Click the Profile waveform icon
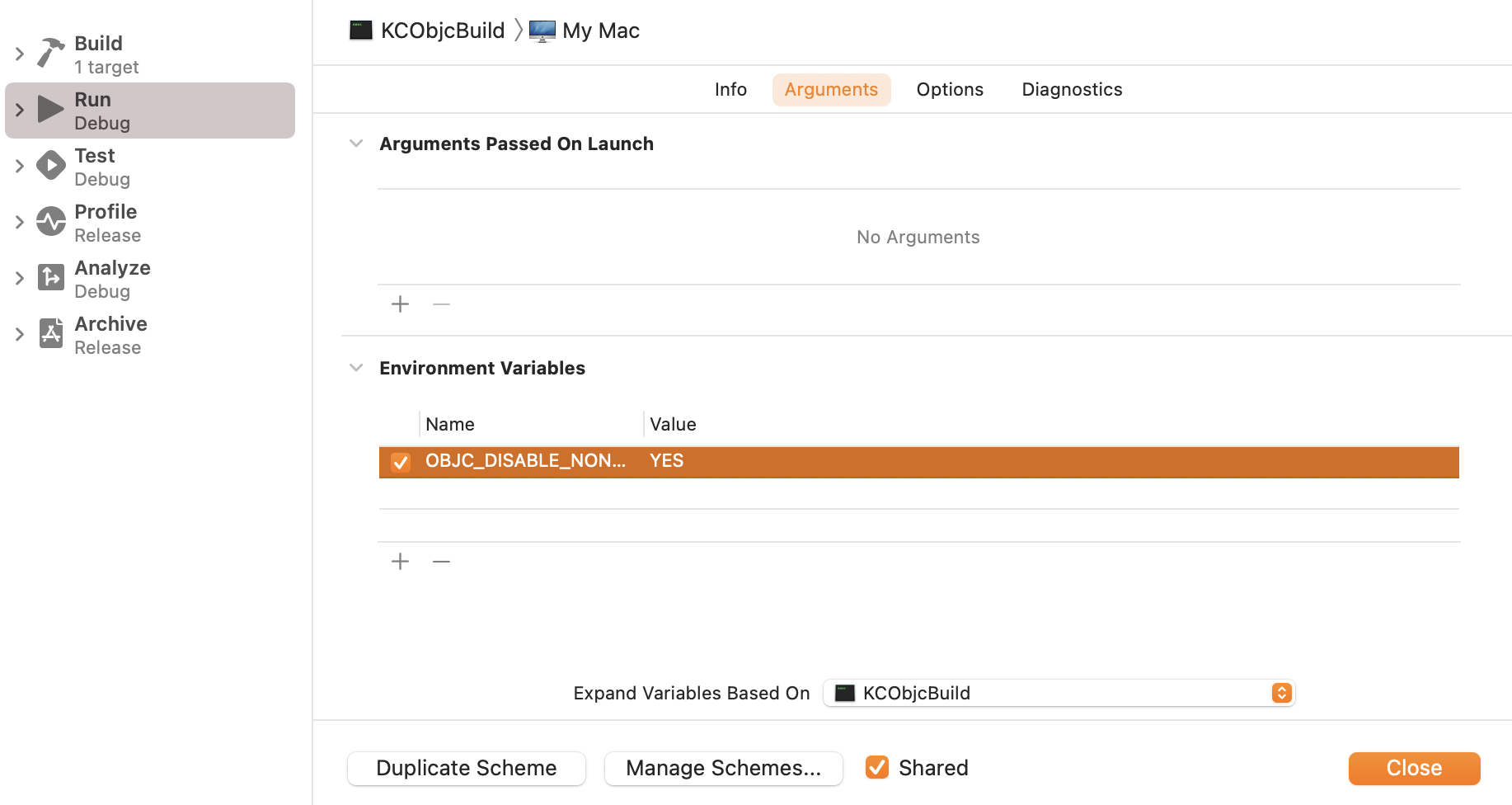 point(50,222)
